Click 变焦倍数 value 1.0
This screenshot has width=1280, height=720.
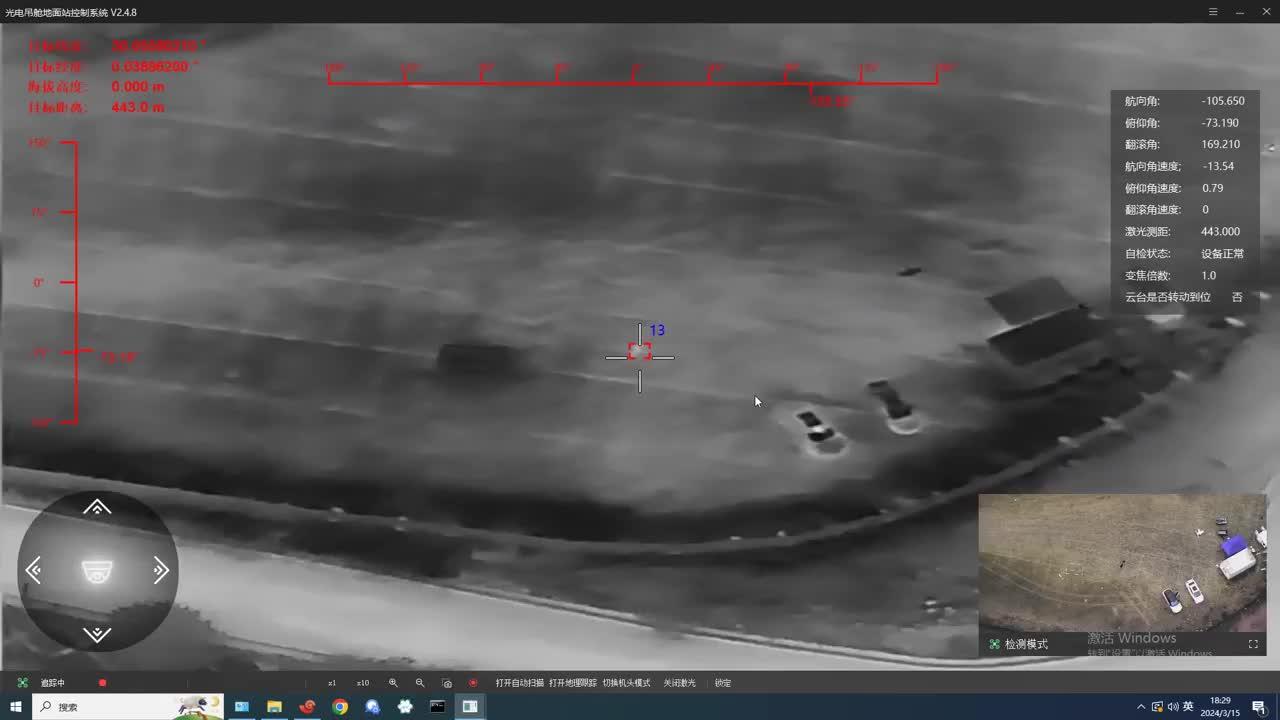[x=1209, y=275]
